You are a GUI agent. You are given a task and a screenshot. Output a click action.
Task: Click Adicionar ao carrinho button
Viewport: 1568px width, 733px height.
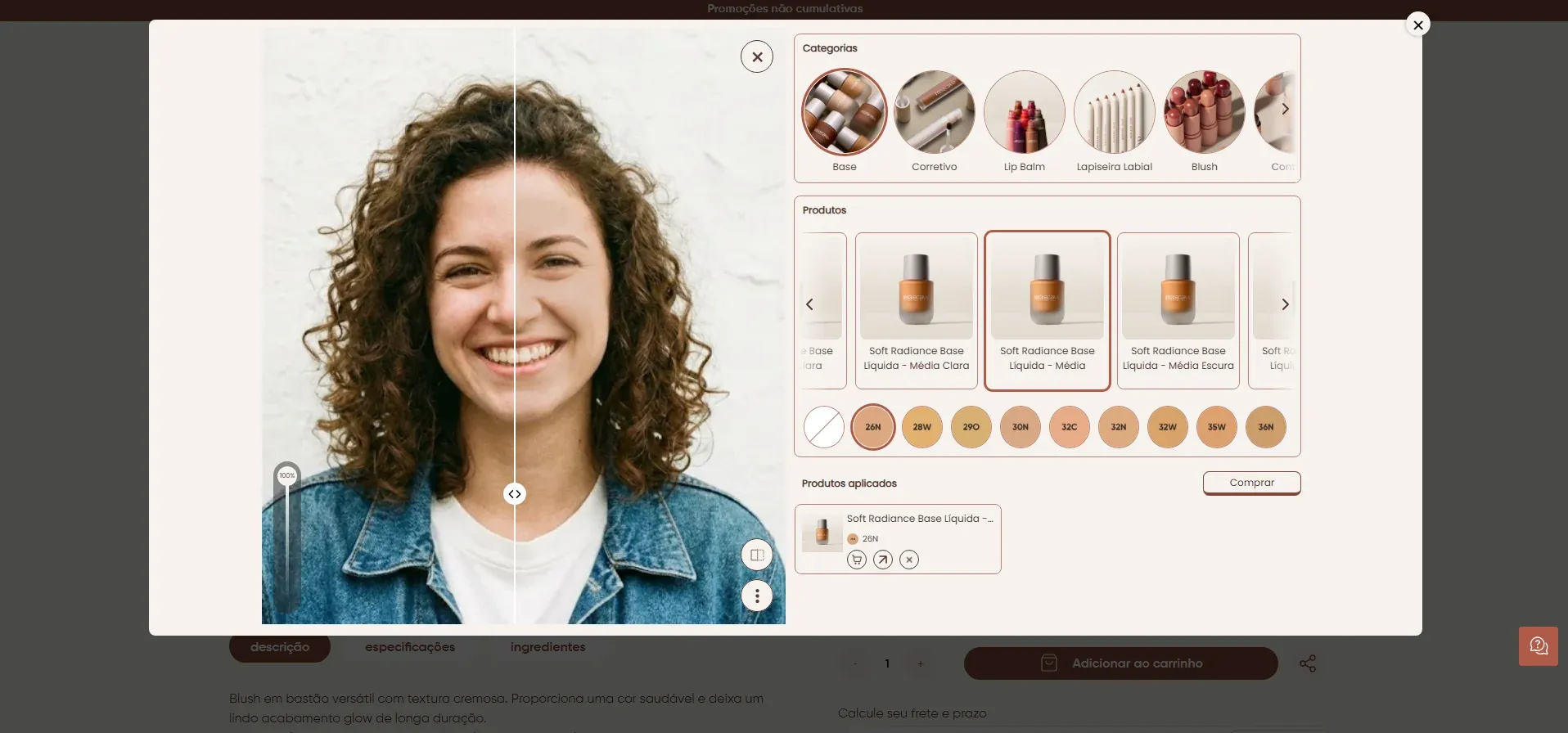pos(1121,663)
